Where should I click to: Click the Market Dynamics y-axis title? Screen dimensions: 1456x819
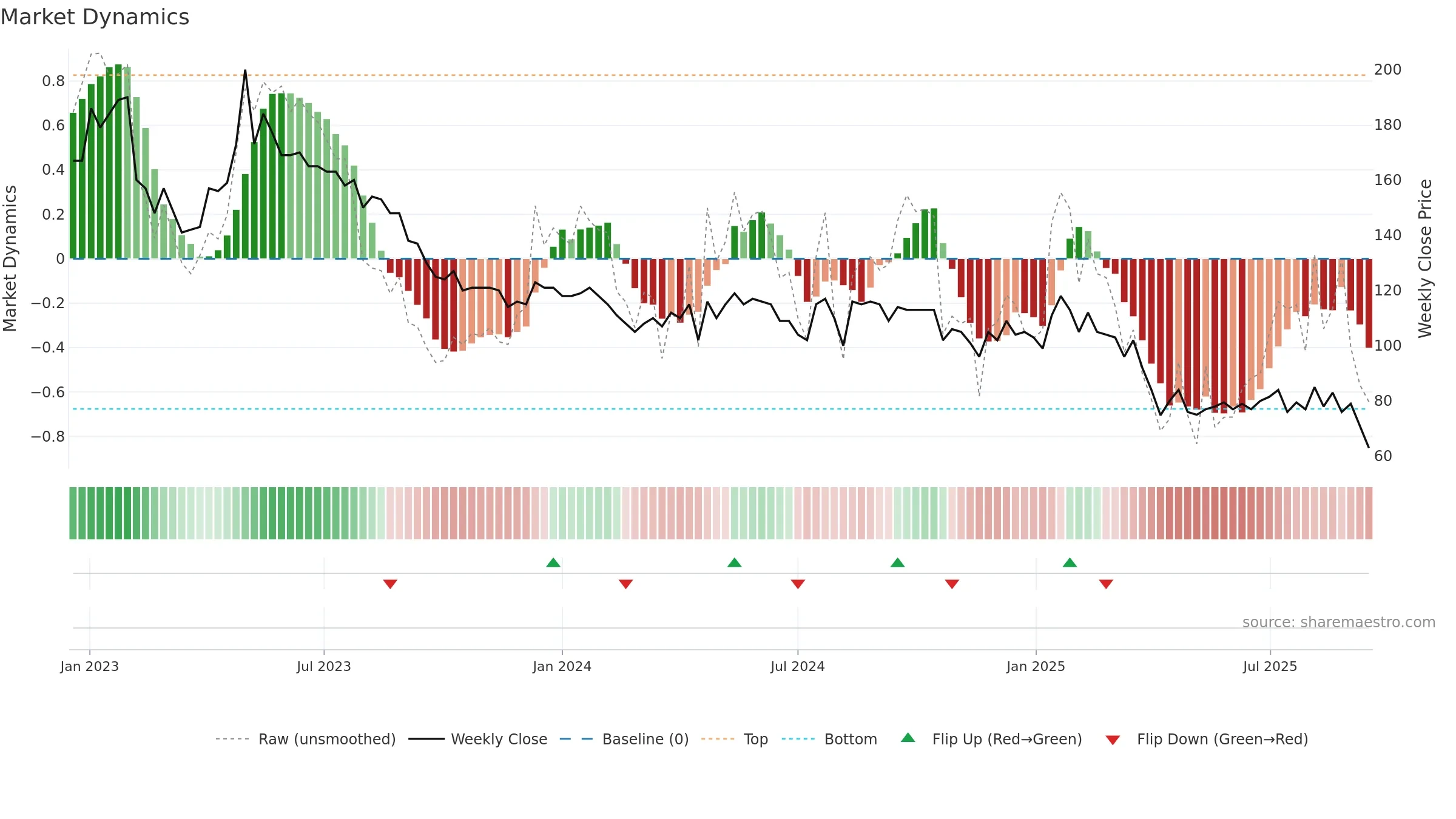click(10, 258)
